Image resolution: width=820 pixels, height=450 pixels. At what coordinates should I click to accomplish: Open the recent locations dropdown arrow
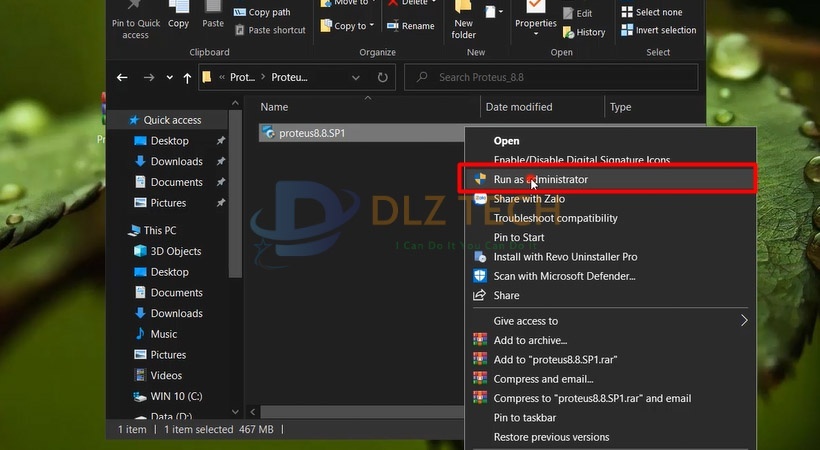click(x=169, y=78)
